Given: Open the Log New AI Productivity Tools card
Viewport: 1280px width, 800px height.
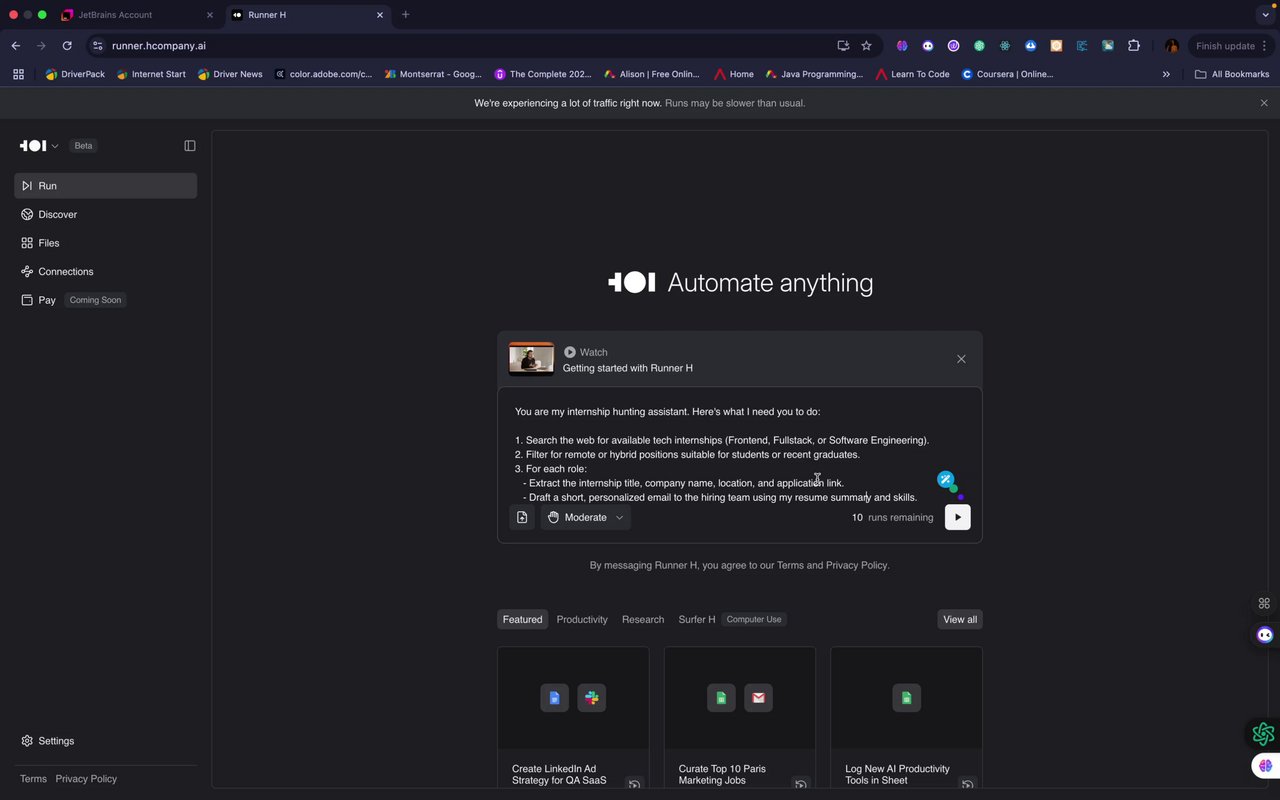Looking at the screenshot, I should pos(906,718).
